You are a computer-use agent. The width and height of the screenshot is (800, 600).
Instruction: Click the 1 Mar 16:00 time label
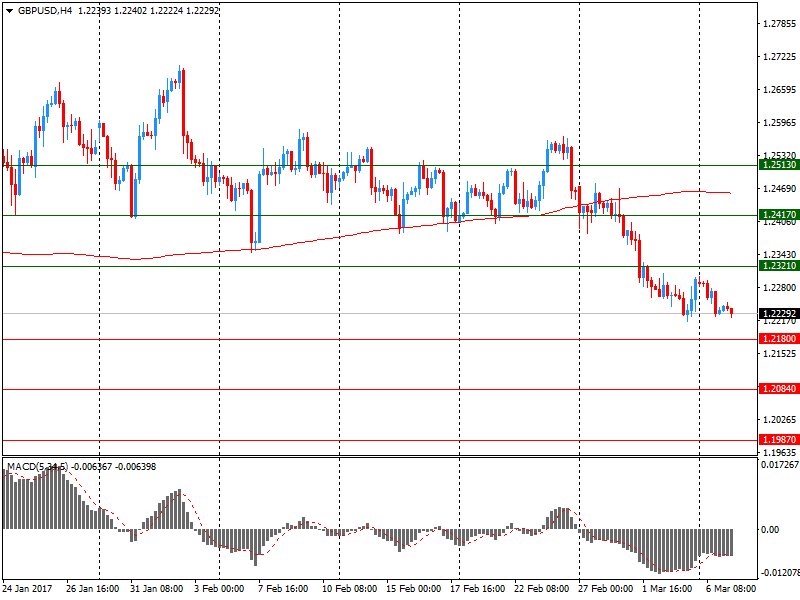pyautogui.click(x=667, y=588)
